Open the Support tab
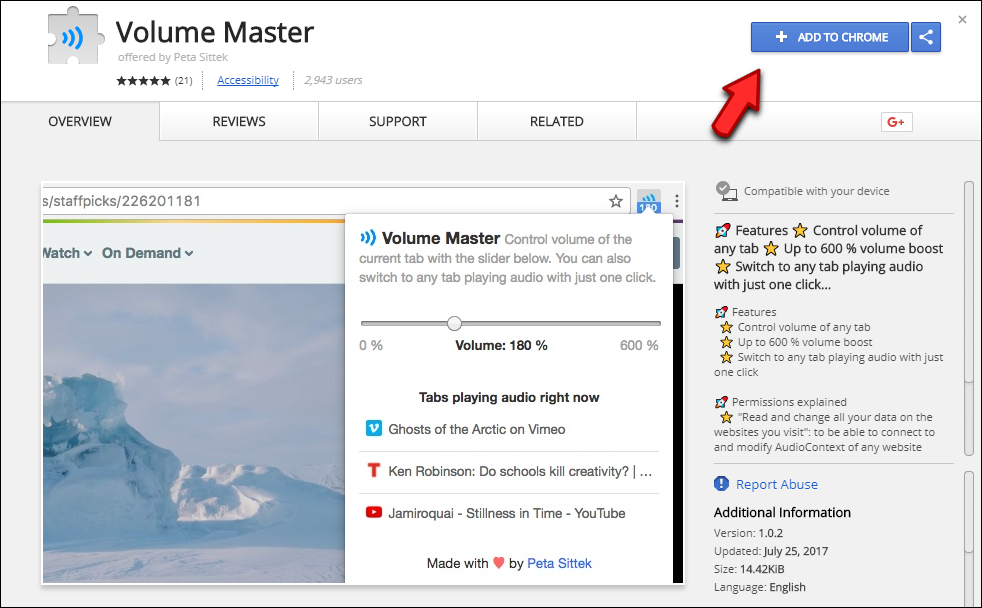This screenshot has width=982, height=608. pos(398,121)
